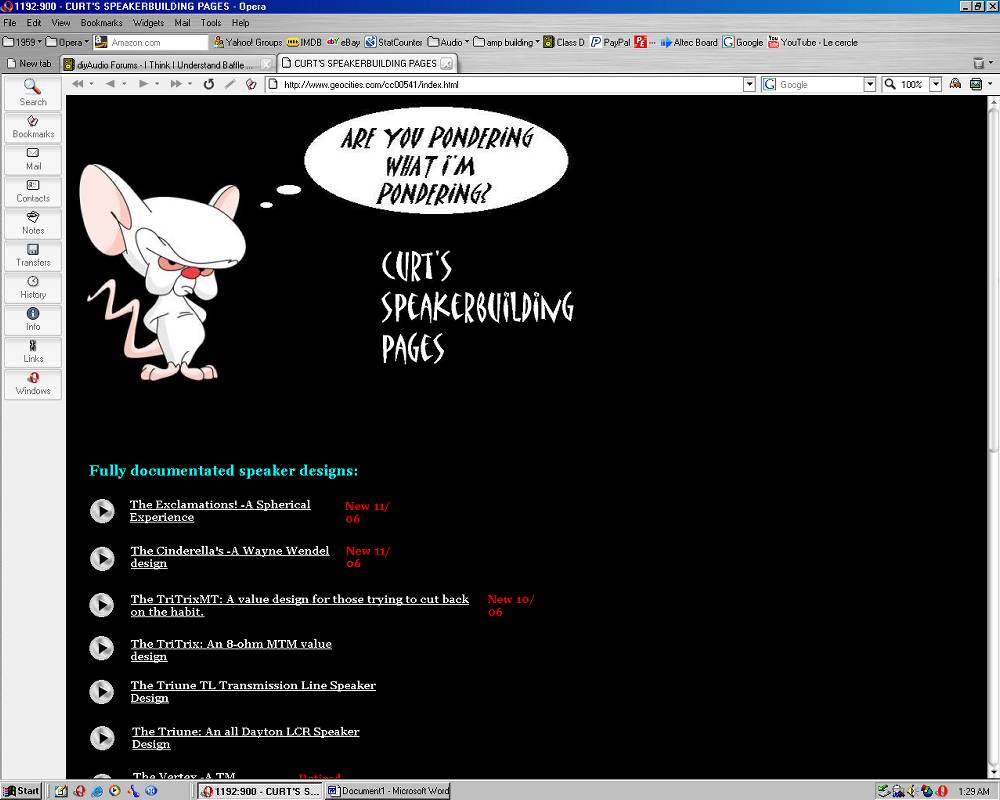Image resolution: width=1000 pixels, height=800 pixels.
Task: Click play icon beside The TriTrixMT
Action: [x=102, y=604]
